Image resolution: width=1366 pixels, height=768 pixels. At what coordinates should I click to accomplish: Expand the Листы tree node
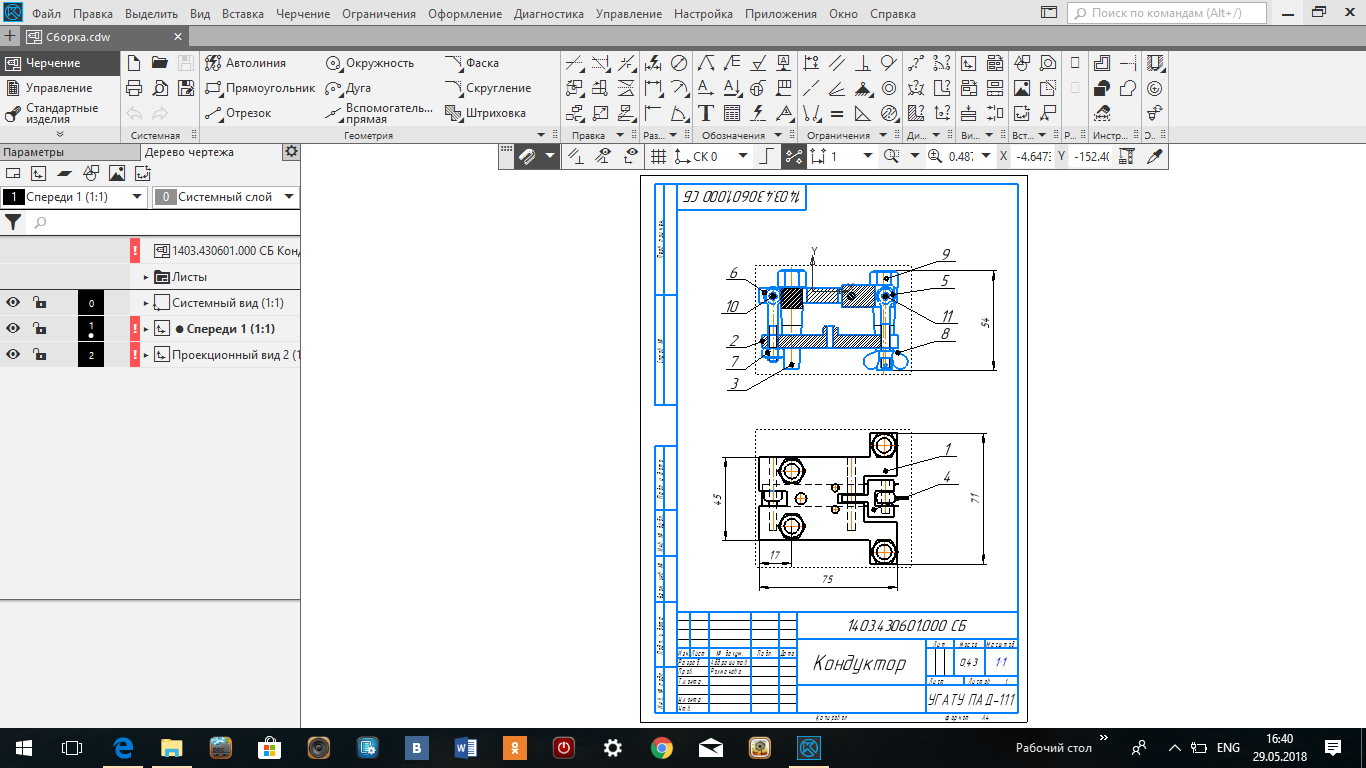coord(145,277)
